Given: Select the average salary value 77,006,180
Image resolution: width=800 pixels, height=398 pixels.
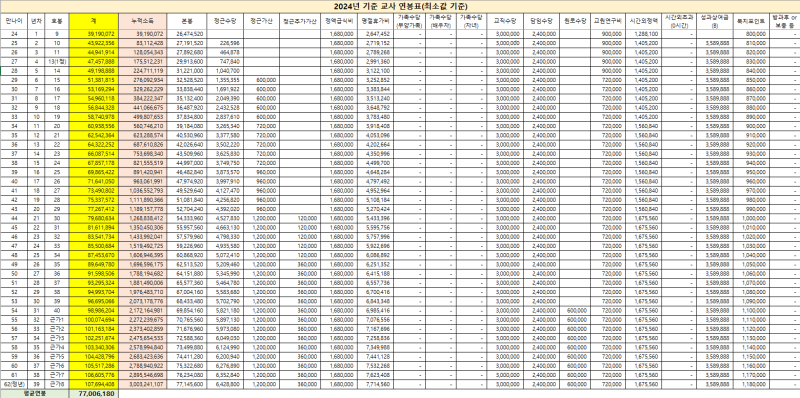Looking at the screenshot, I should (x=94, y=394).
